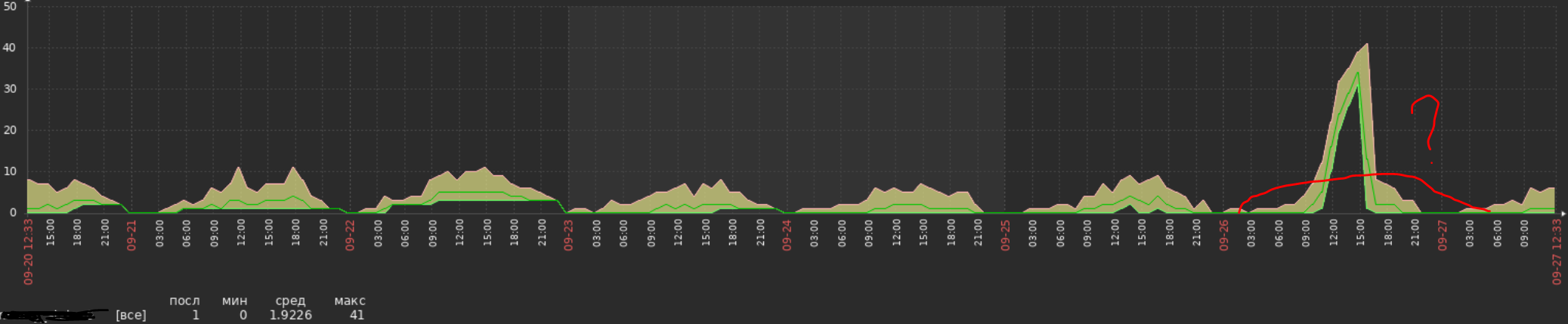
Task: Click the legend header 'макс'
Action: (x=349, y=301)
